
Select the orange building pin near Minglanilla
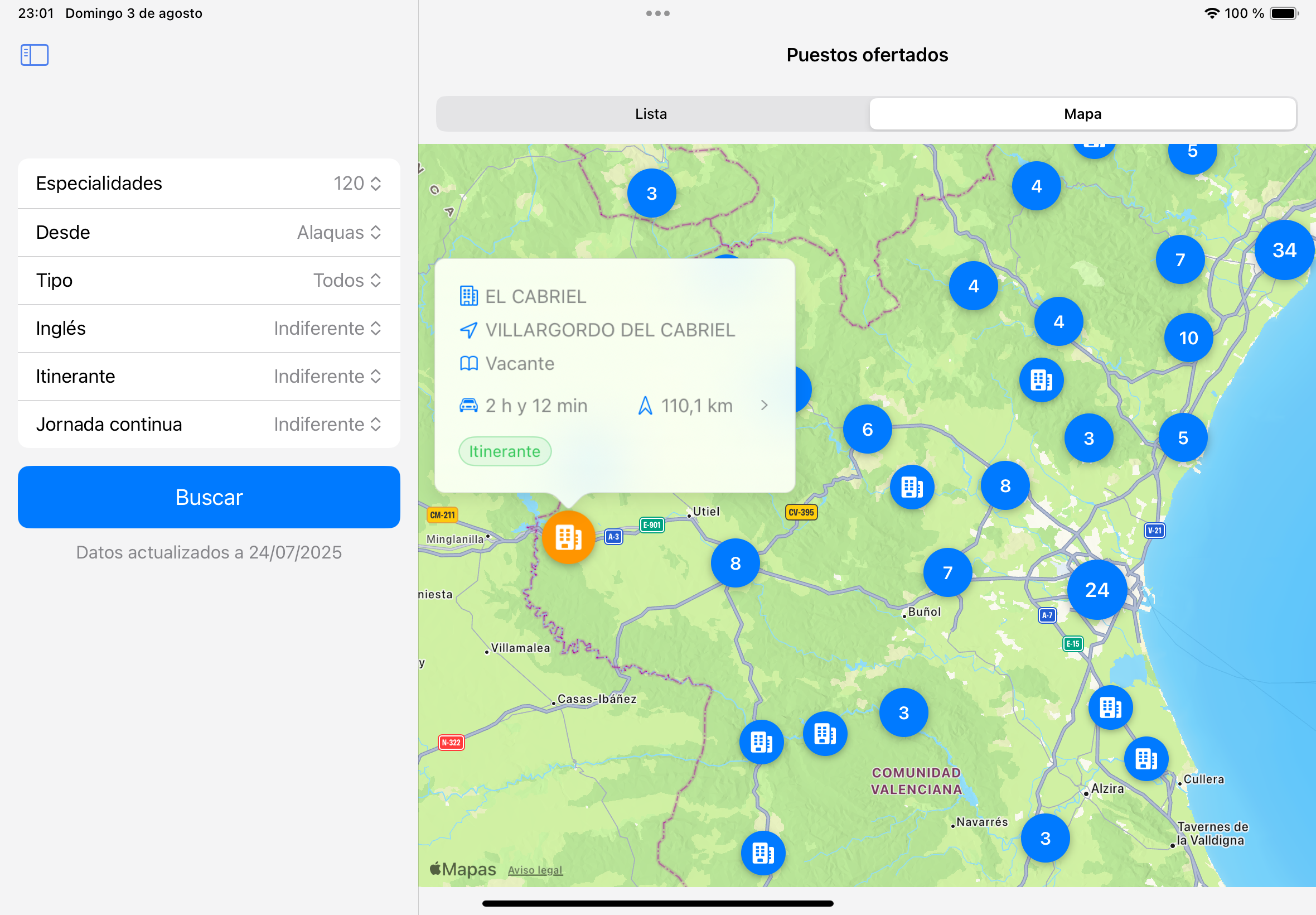568,537
